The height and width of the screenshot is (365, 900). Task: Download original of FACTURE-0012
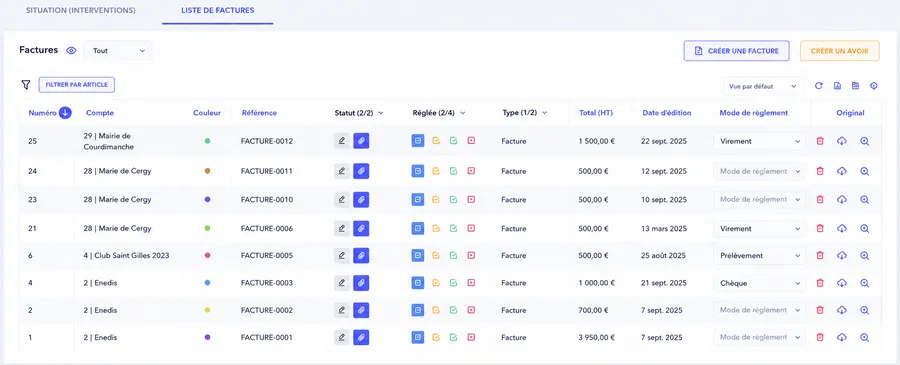842,141
